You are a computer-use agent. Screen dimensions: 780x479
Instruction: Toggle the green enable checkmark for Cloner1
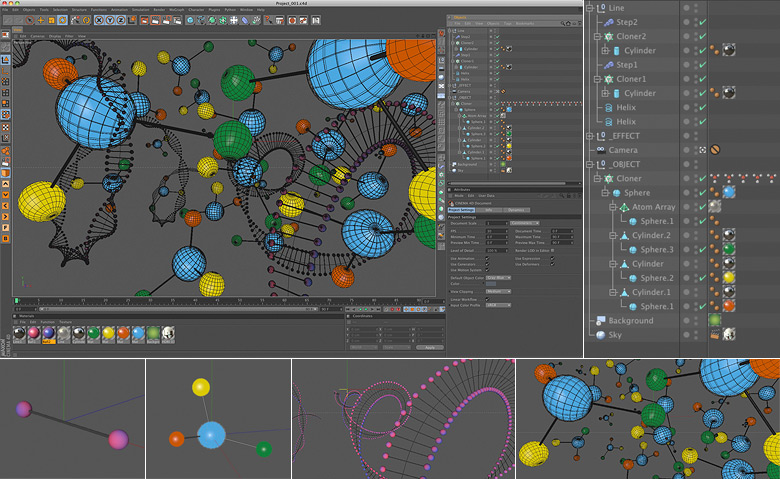[x=703, y=78]
